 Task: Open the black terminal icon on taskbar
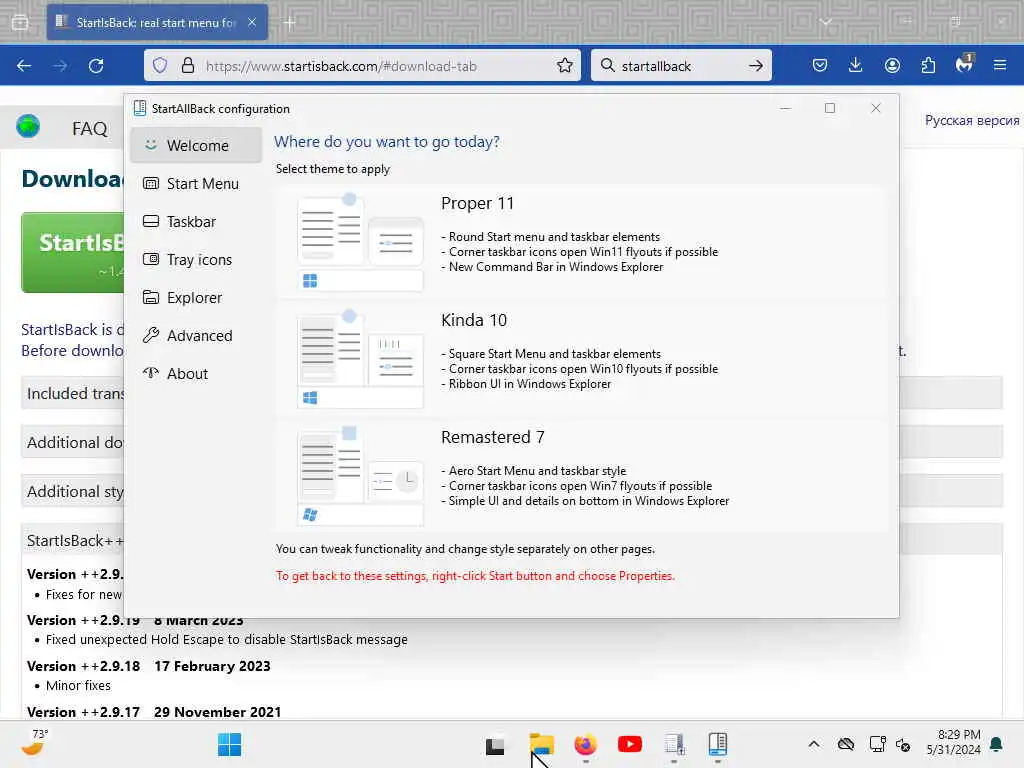pyautogui.click(x=495, y=745)
